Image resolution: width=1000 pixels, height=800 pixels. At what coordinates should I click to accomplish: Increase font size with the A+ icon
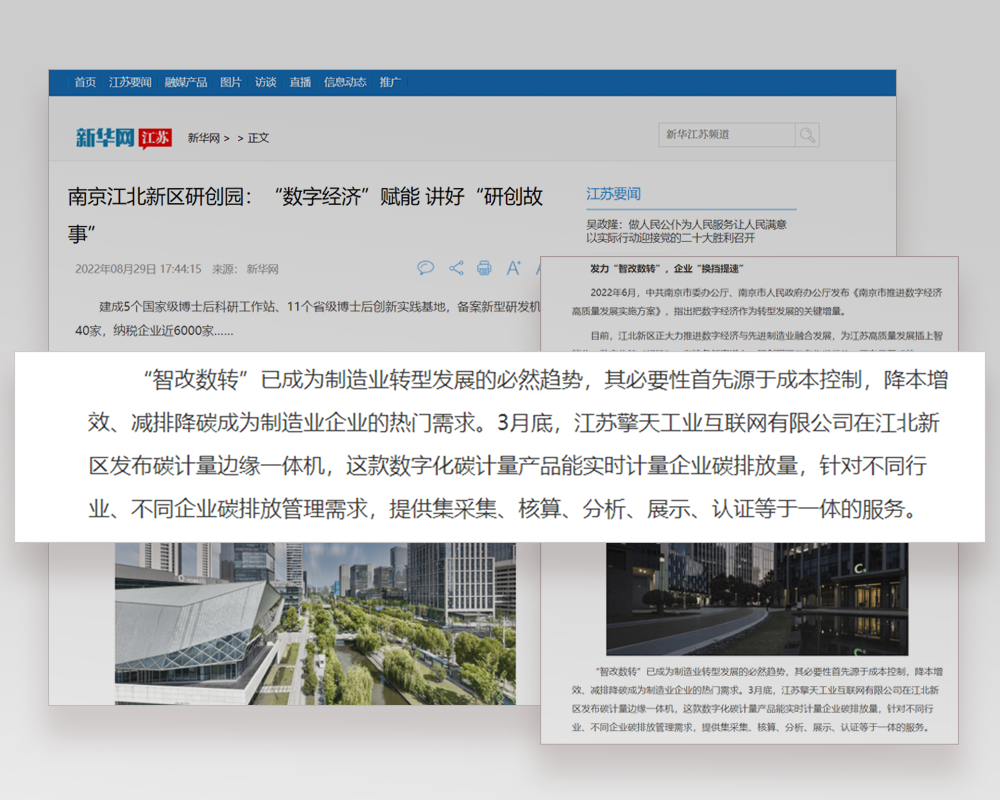pyautogui.click(x=514, y=268)
